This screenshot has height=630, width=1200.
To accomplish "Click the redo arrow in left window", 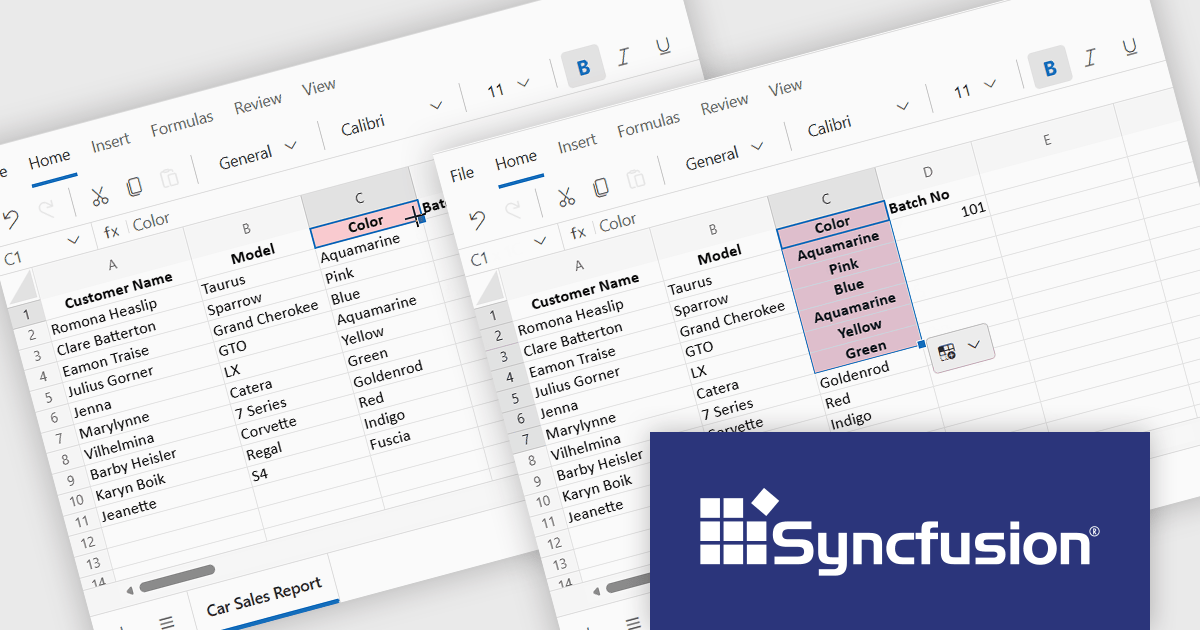I will click(46, 209).
